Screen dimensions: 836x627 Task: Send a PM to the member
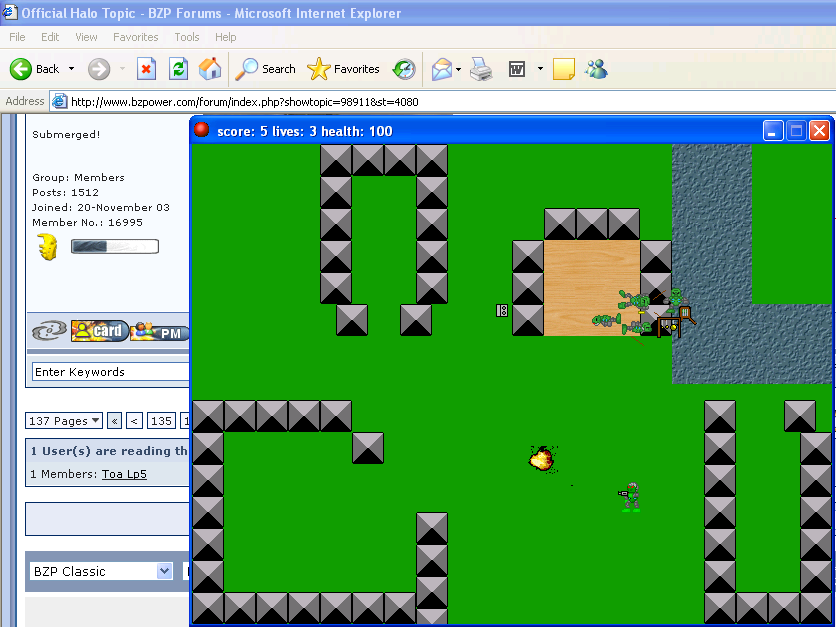pos(158,330)
